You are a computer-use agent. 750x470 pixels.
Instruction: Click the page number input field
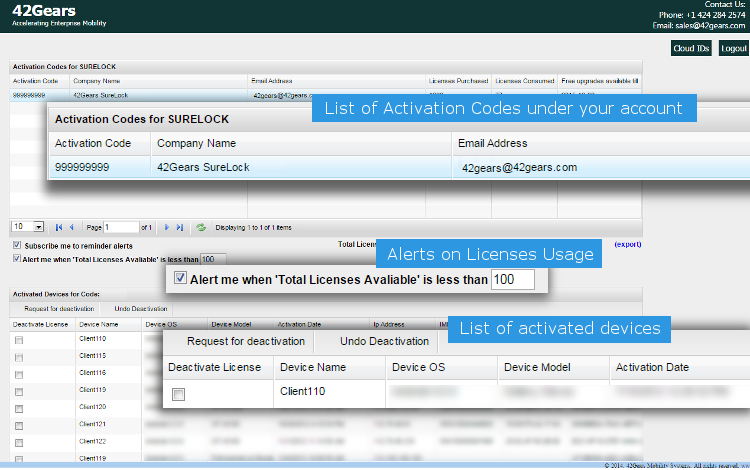pyautogui.click(x=121, y=227)
